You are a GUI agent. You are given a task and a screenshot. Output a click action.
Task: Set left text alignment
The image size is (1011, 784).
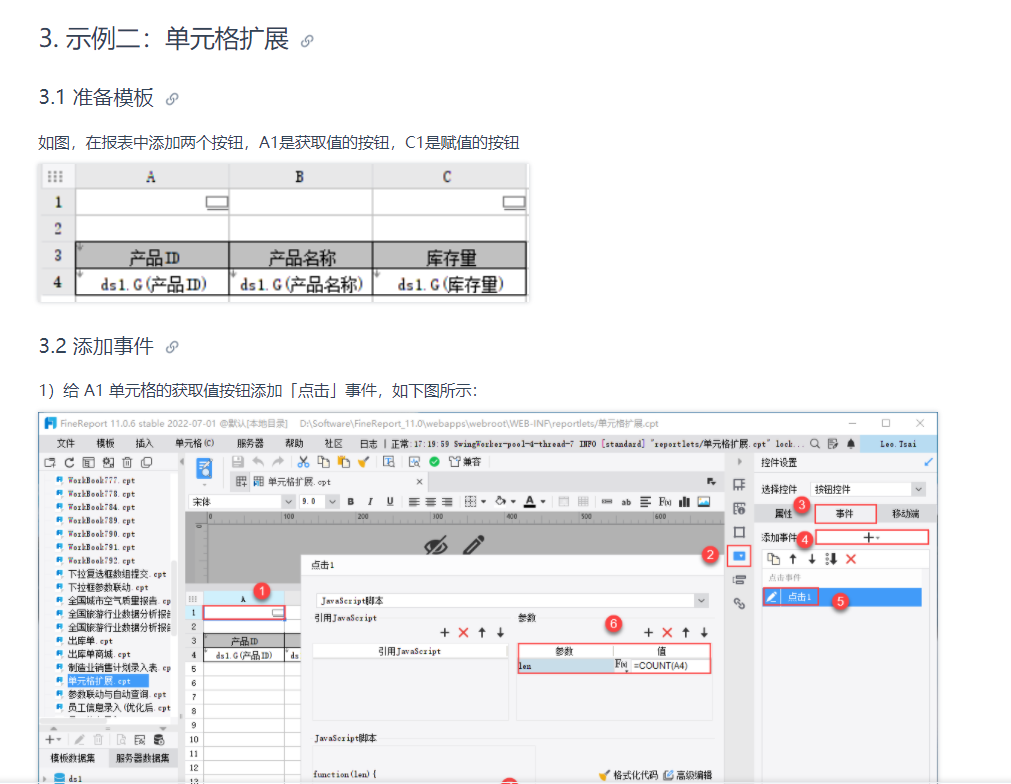click(x=414, y=502)
